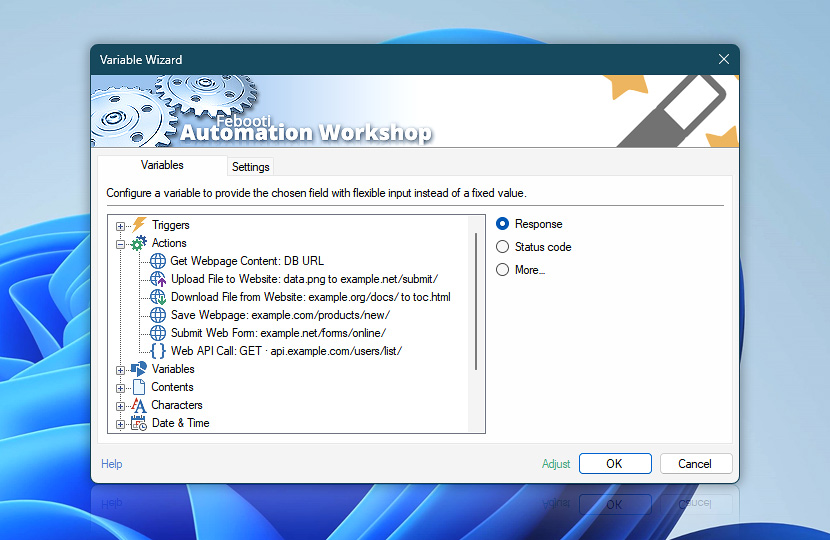Viewport: 830px width, 540px height.
Task: Click the Characters letter A icon
Action: click(139, 405)
